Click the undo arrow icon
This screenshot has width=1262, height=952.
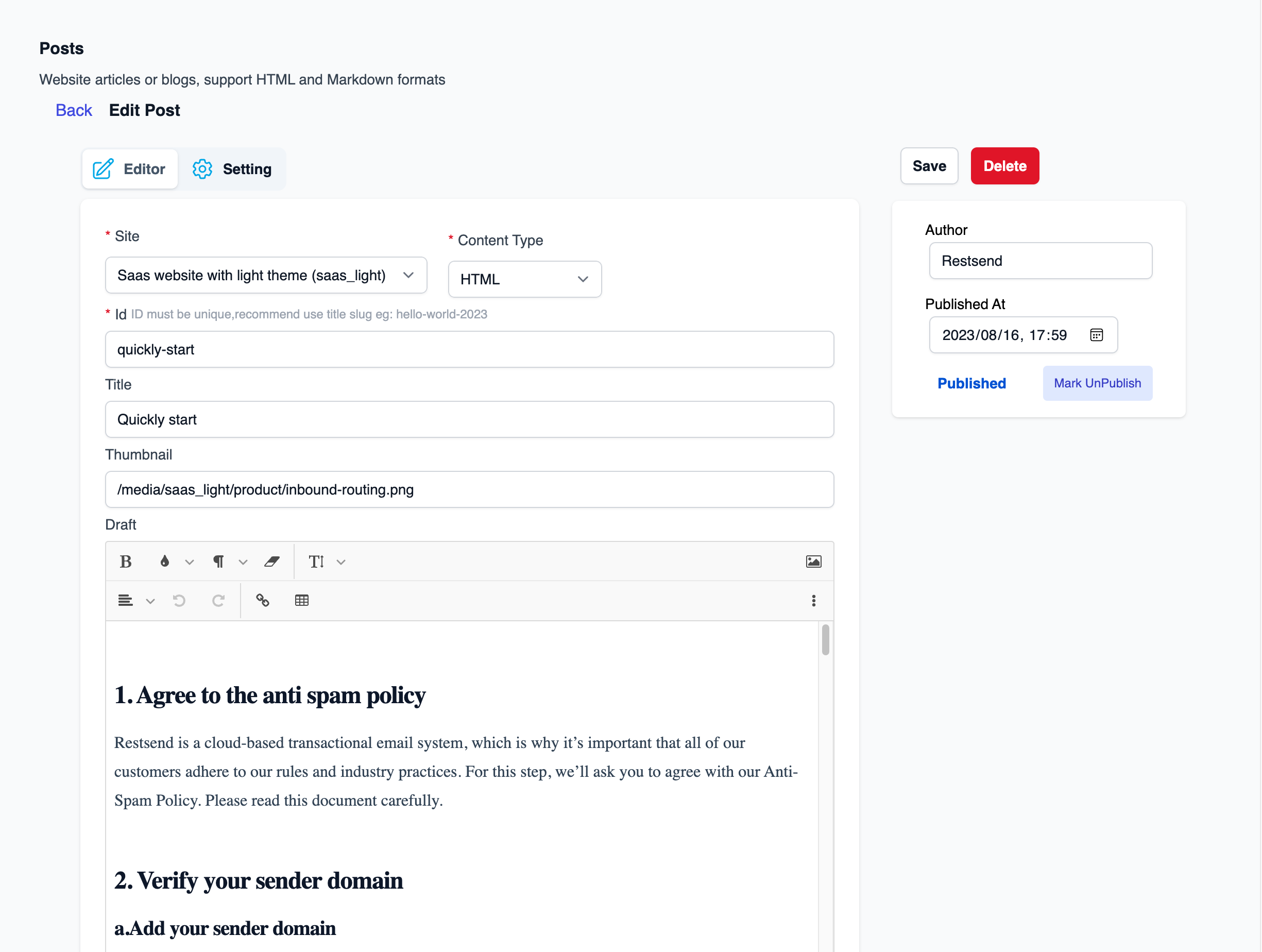(179, 601)
